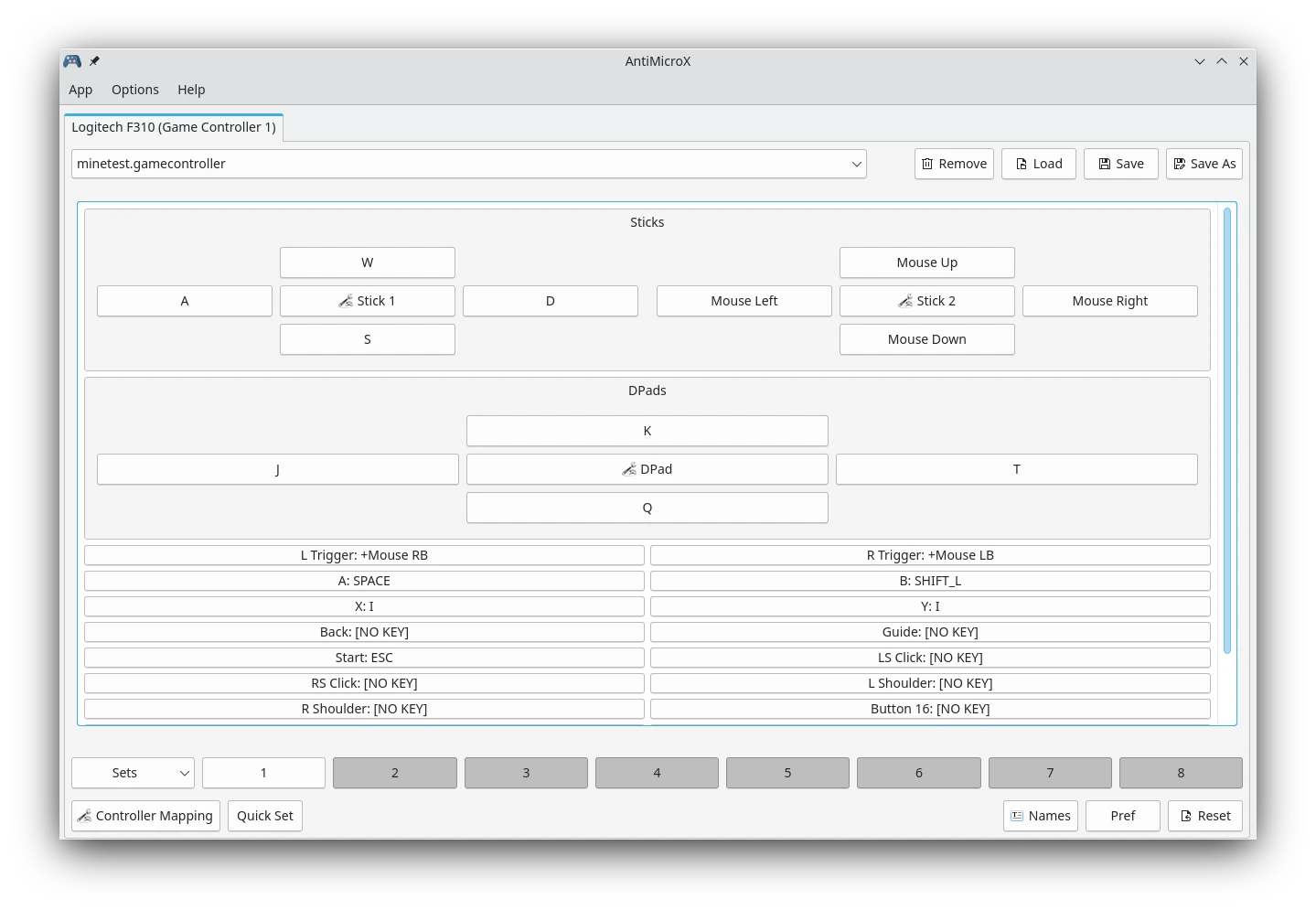Click the A: SPACE button
Viewport: 1316px width, 910px height.
(364, 581)
